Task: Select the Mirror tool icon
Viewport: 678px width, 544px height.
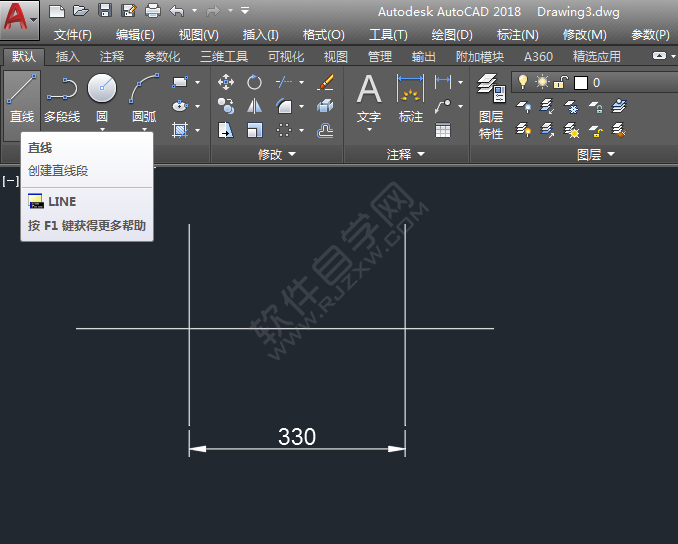Action: pyautogui.click(x=255, y=106)
